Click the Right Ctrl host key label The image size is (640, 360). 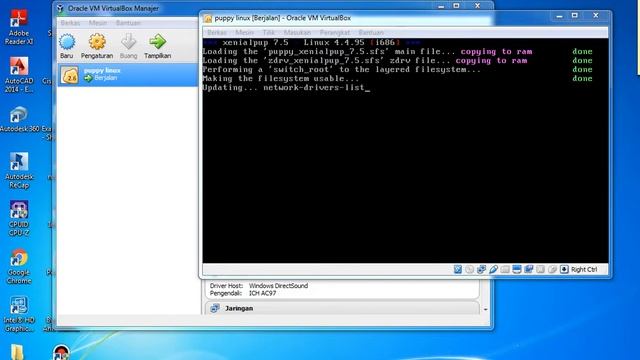(584, 269)
